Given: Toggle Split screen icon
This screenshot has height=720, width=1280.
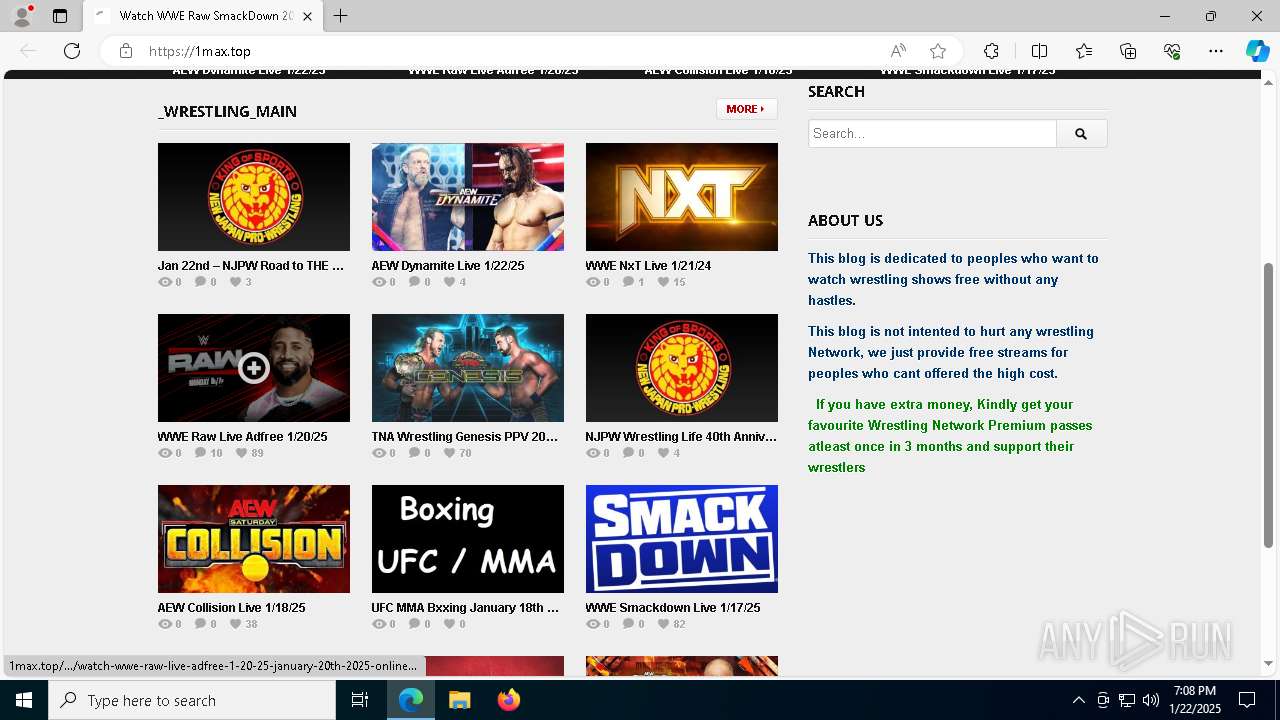Looking at the screenshot, I should pyautogui.click(x=1039, y=51).
